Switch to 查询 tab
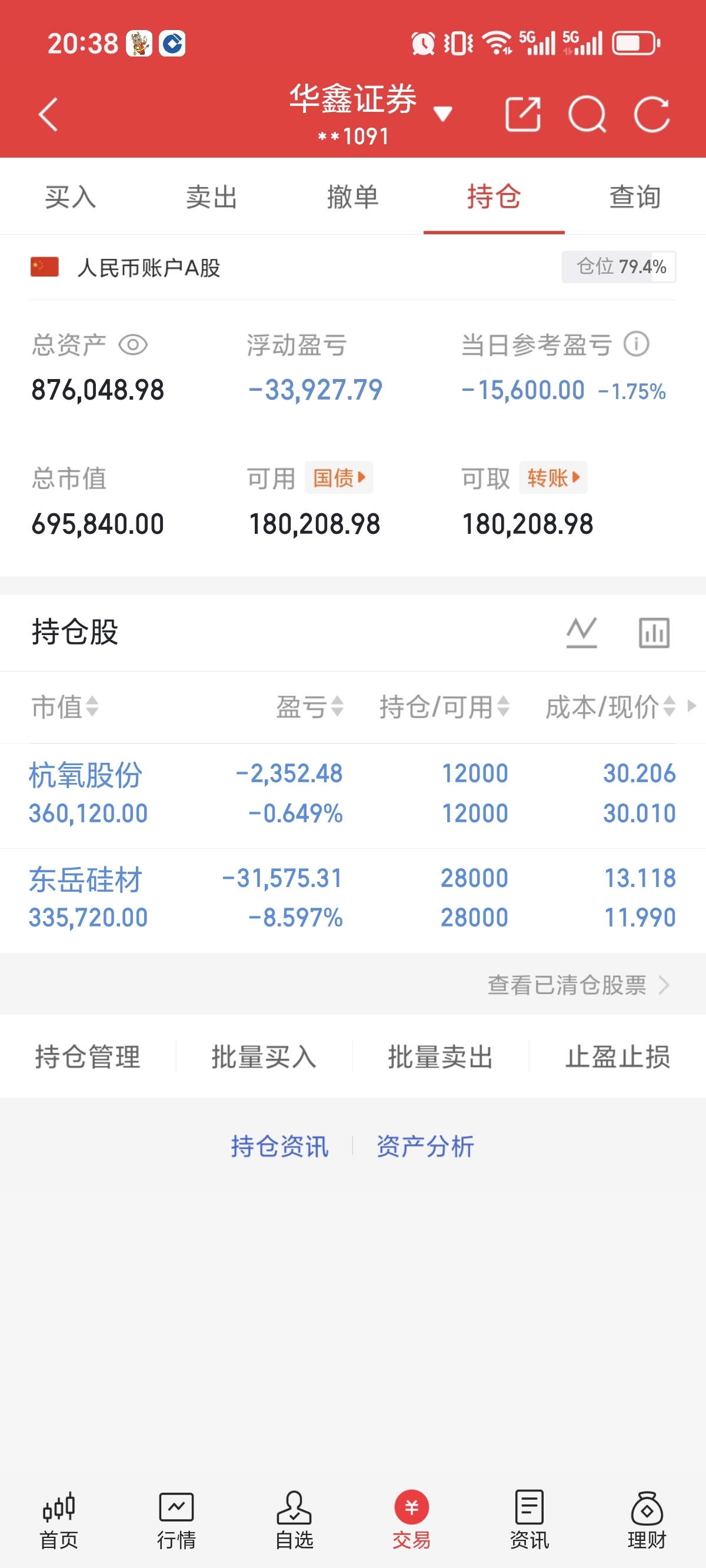 (635, 197)
